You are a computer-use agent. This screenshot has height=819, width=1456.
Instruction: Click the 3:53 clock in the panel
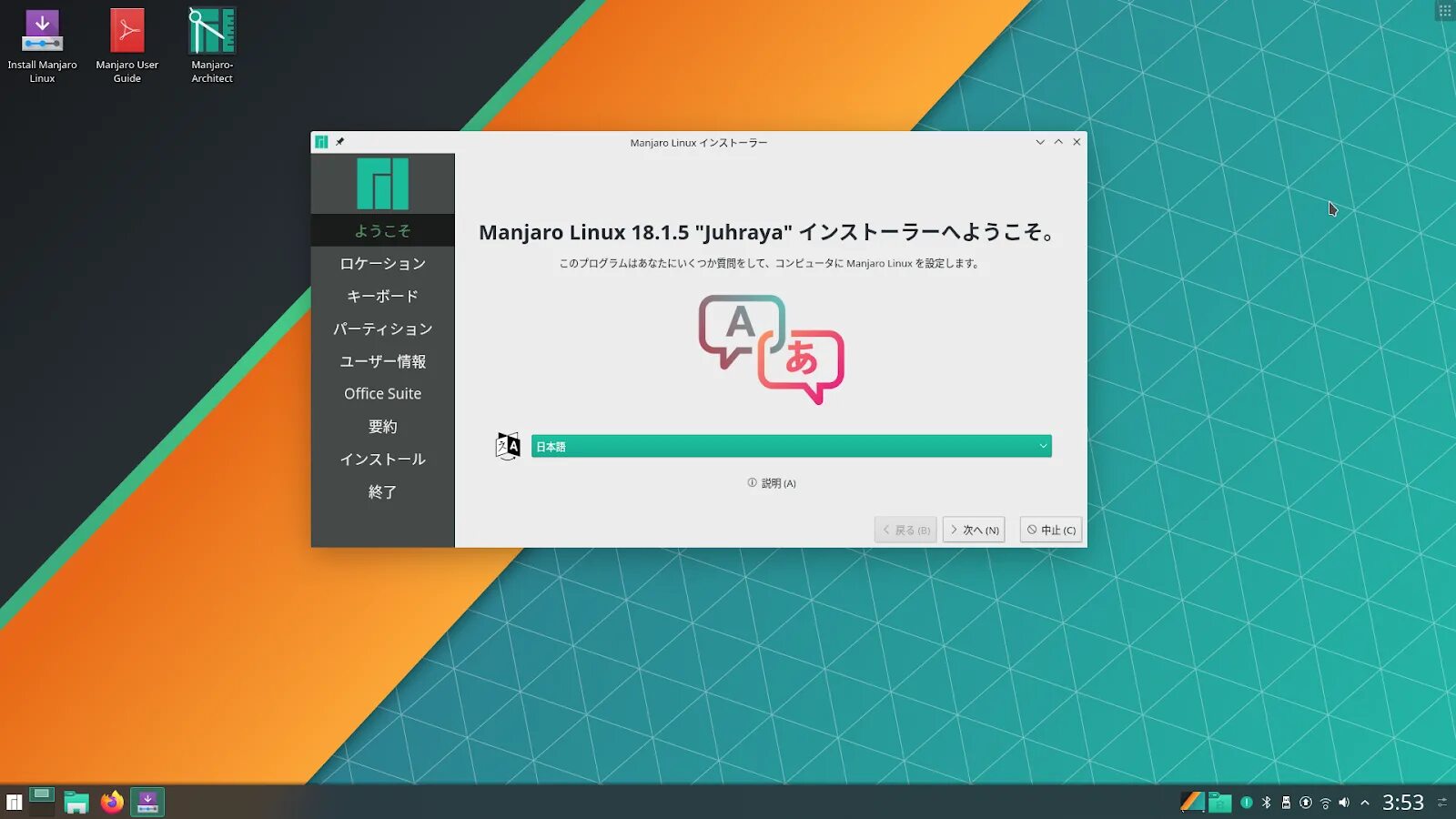tap(1402, 803)
